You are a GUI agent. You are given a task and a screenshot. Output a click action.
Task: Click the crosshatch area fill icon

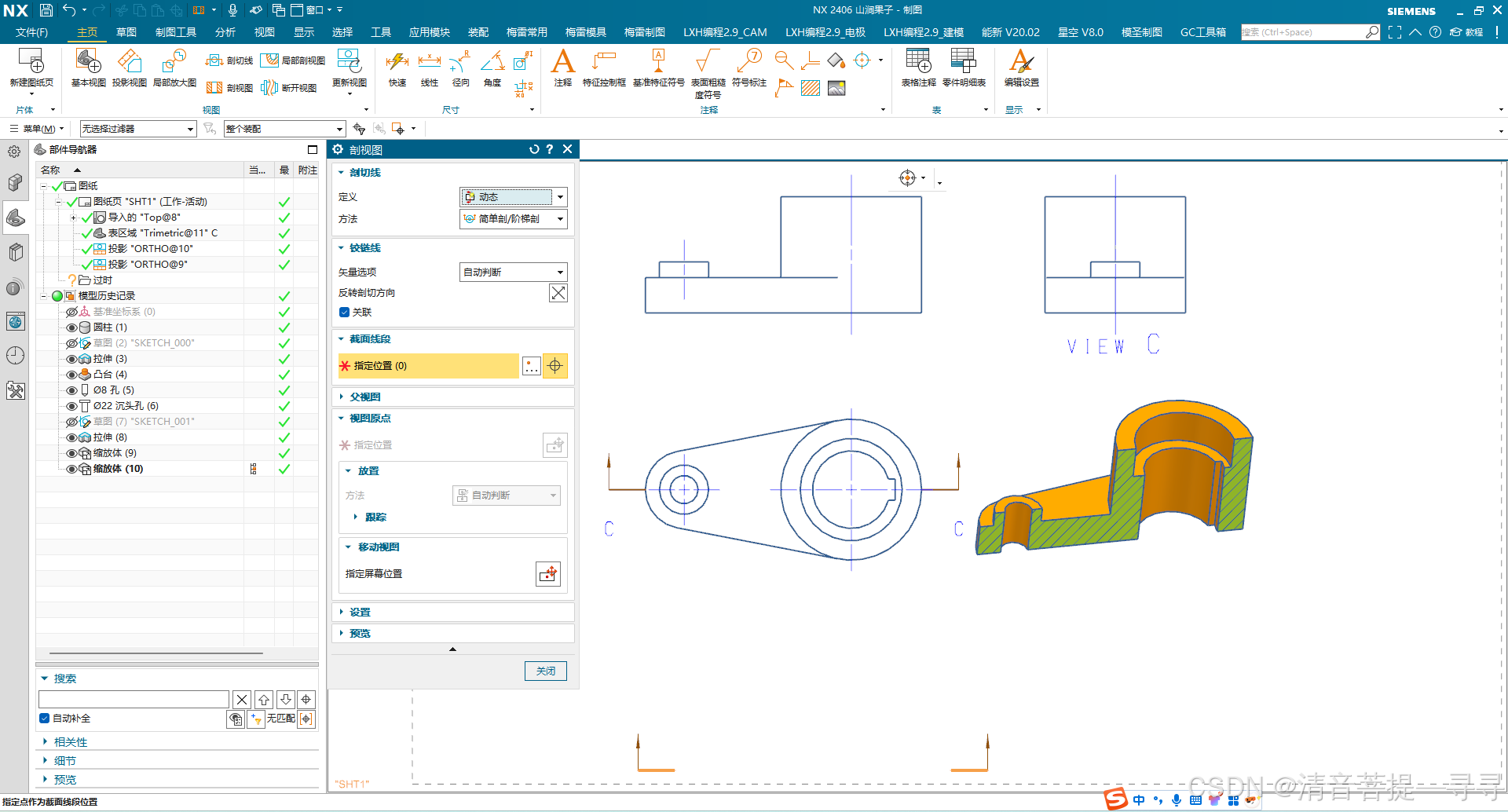(x=811, y=88)
